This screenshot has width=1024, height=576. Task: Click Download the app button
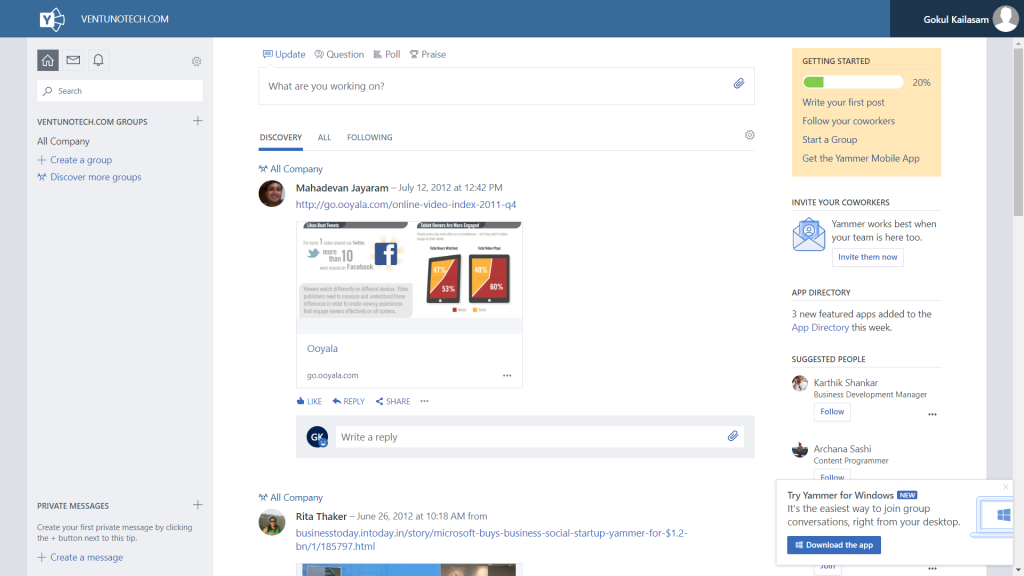[x=834, y=545]
